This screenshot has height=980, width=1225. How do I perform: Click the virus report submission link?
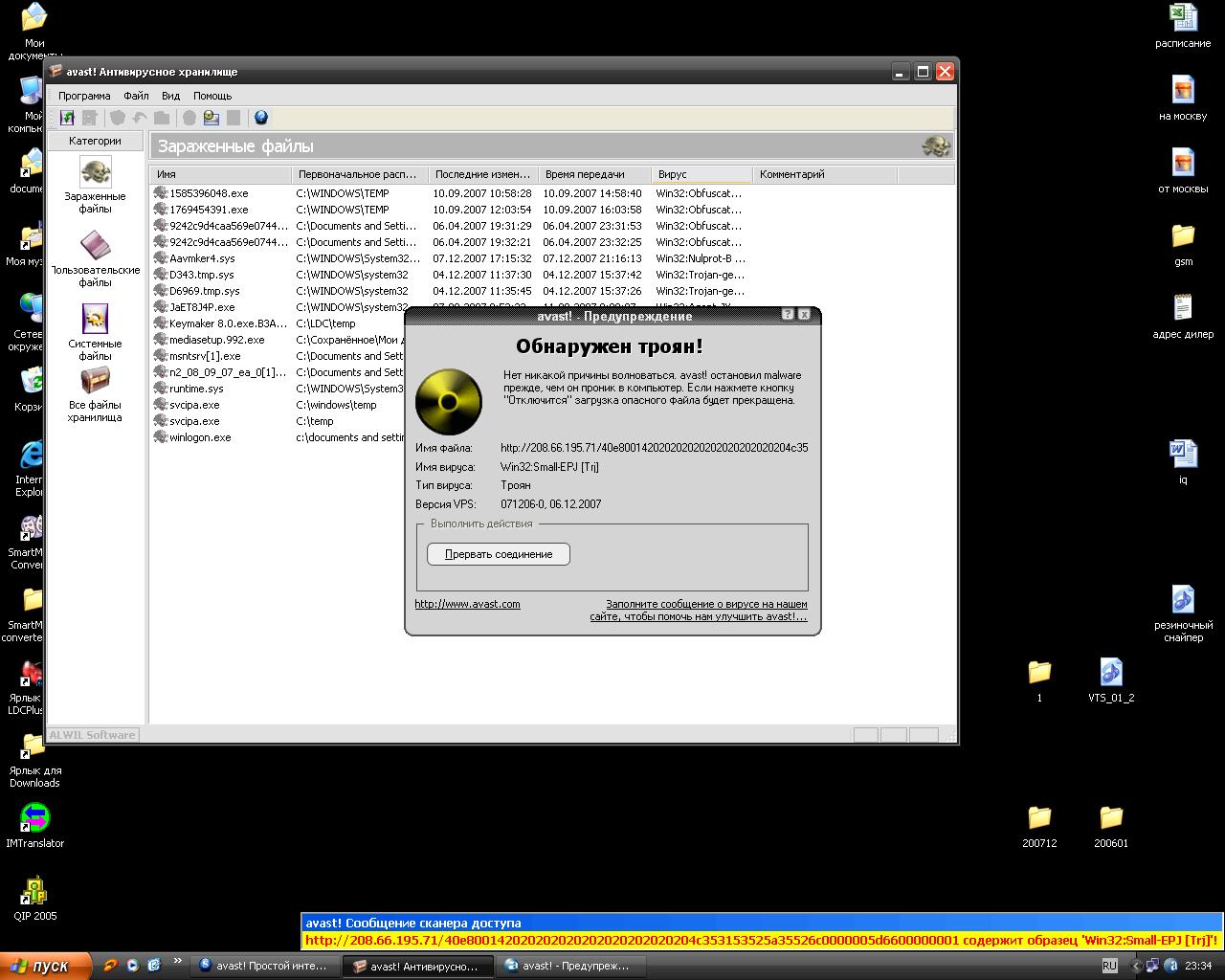coord(699,611)
